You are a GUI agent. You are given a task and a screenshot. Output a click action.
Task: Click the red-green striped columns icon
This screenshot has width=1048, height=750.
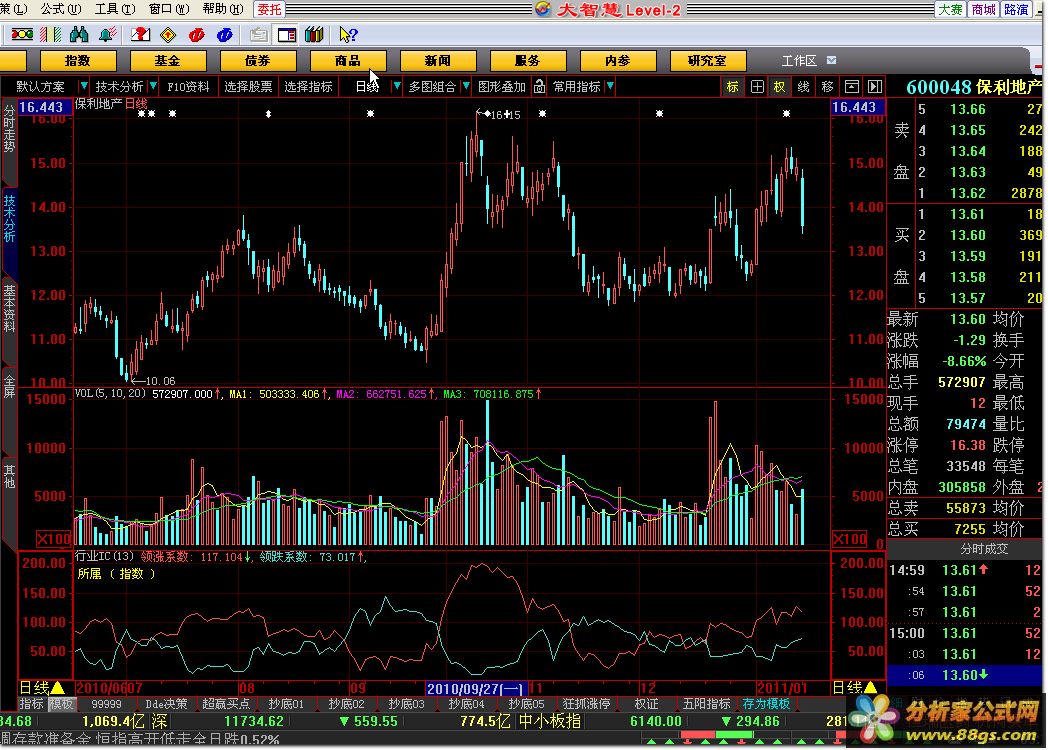[51, 34]
